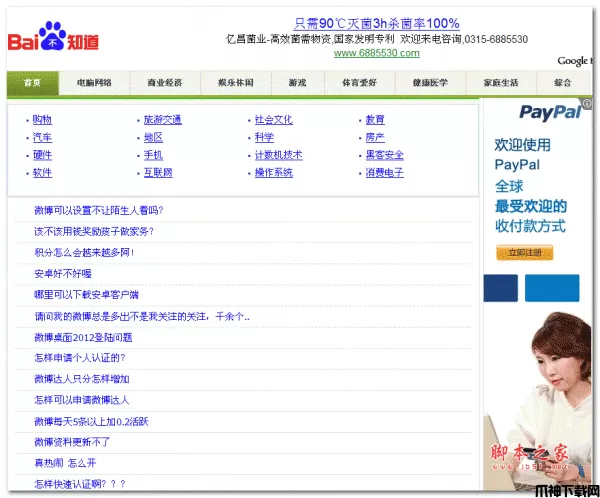Open the 互联网 category link
This screenshot has width=600, height=498.
(x=158, y=173)
